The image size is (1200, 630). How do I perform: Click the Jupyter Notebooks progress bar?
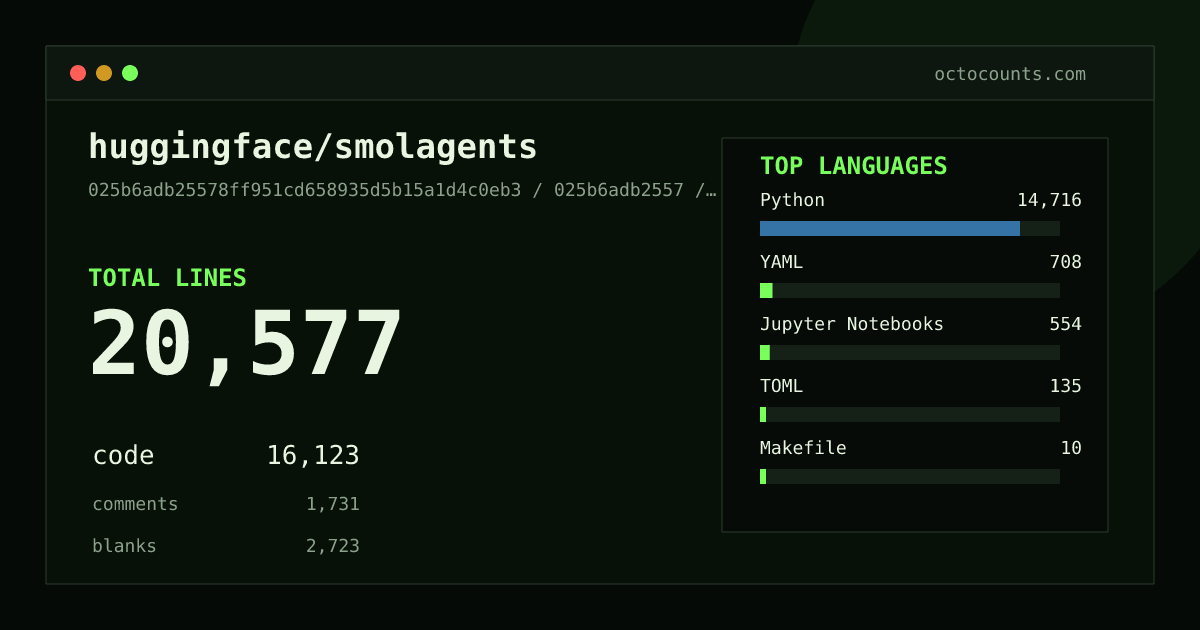coord(910,352)
